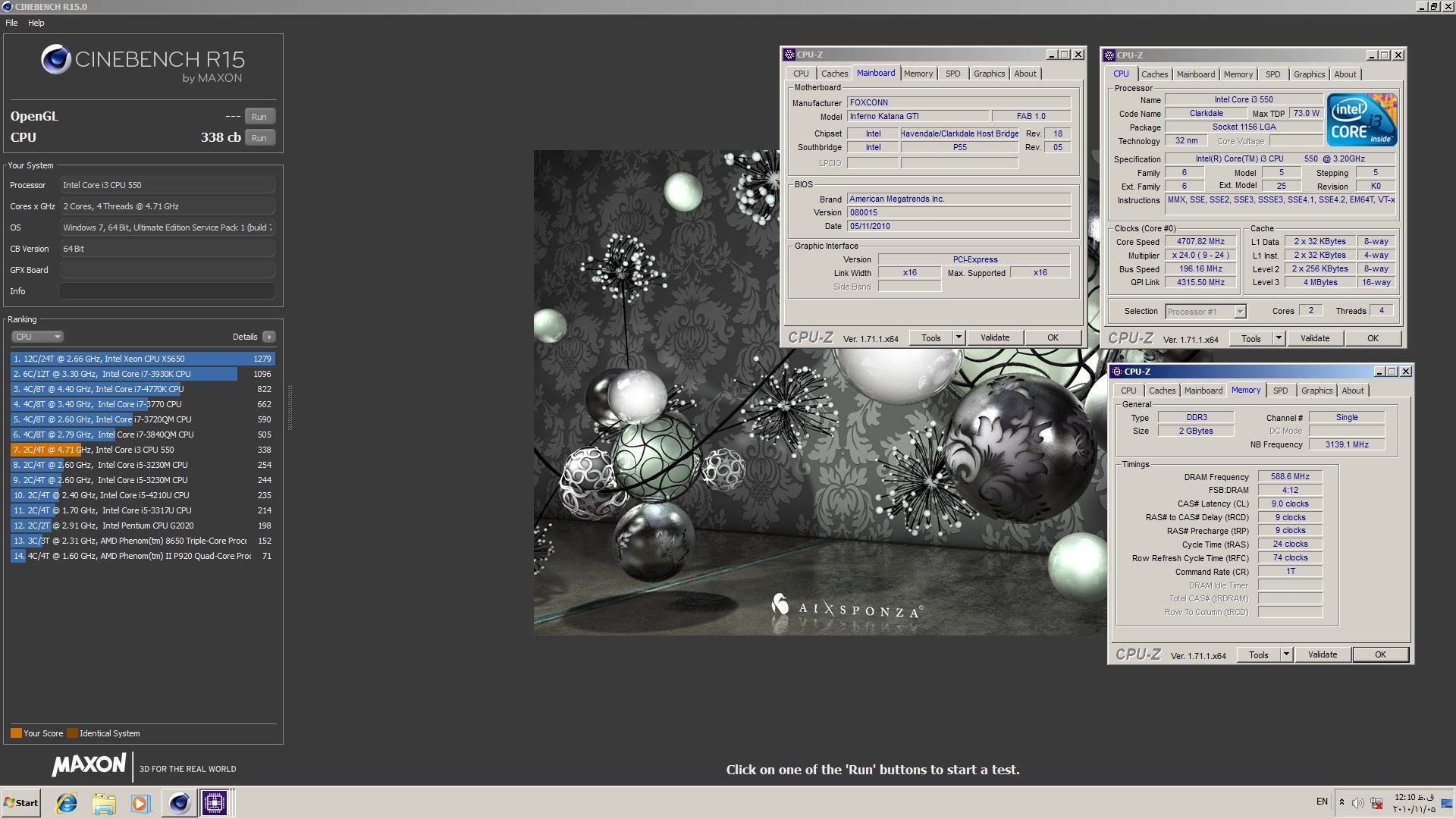
Task: Open the CPU ranking type dropdown
Action: 37,337
